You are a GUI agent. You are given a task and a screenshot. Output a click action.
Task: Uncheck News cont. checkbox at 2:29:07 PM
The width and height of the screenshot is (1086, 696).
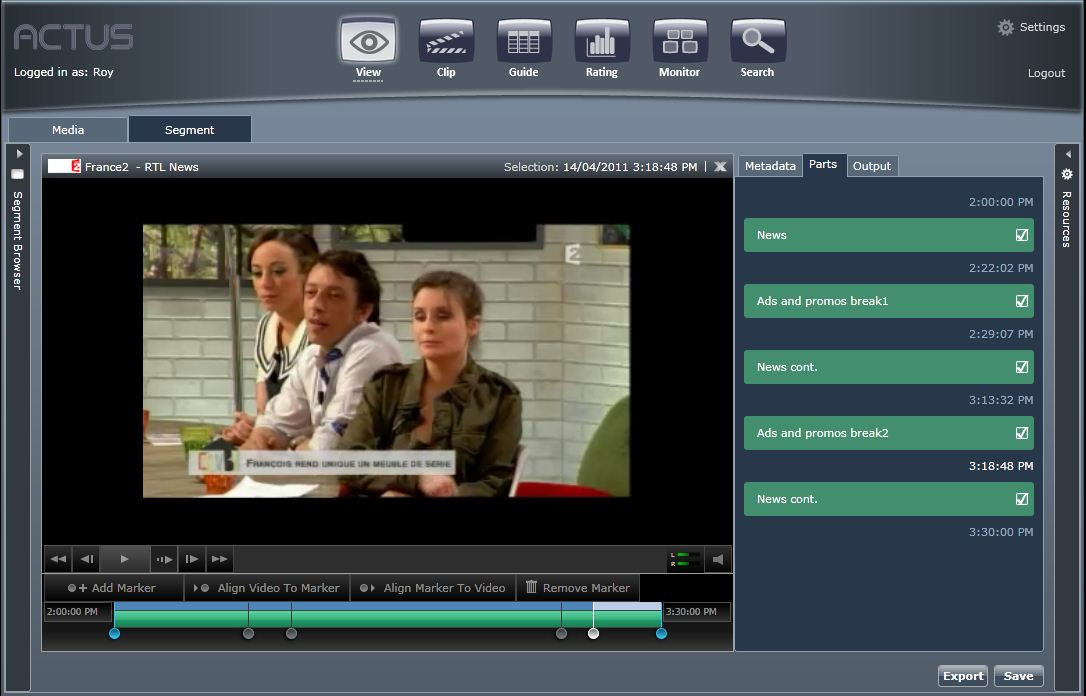point(1022,367)
